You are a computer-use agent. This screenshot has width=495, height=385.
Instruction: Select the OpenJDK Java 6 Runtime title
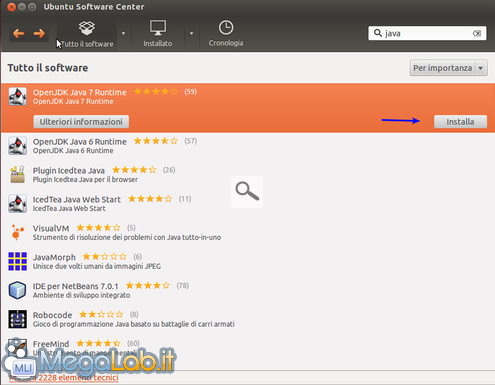[x=80, y=142]
